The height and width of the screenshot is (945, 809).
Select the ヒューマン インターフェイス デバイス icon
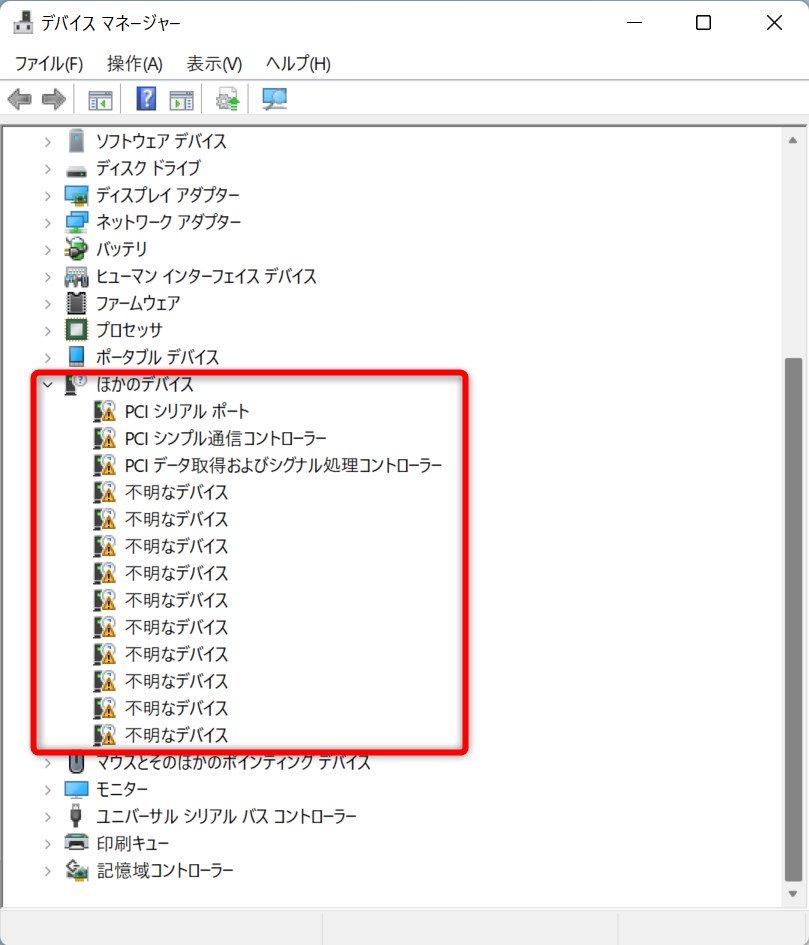coord(76,277)
